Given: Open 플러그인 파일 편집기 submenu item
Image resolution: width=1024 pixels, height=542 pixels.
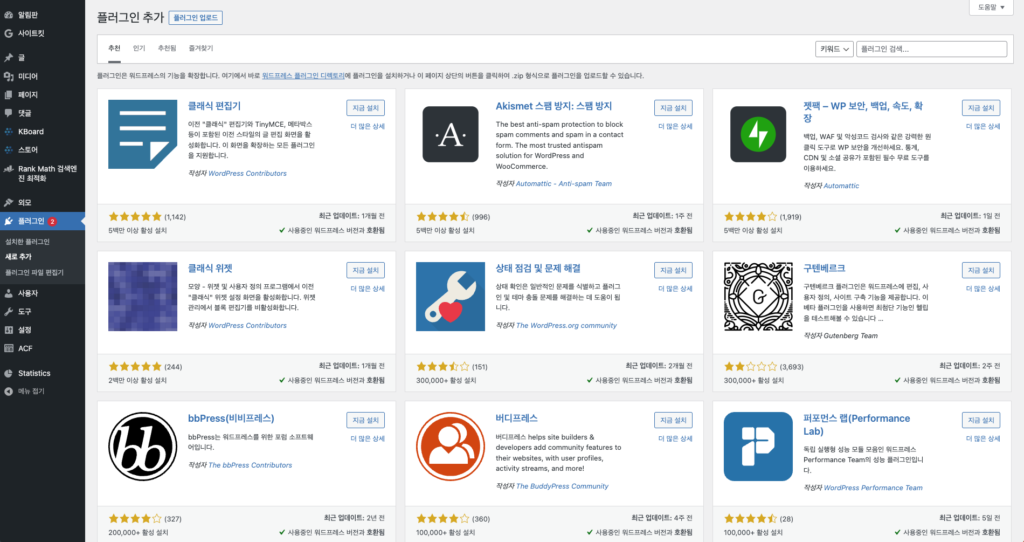Looking at the screenshot, I should pyautogui.click(x=35, y=272).
